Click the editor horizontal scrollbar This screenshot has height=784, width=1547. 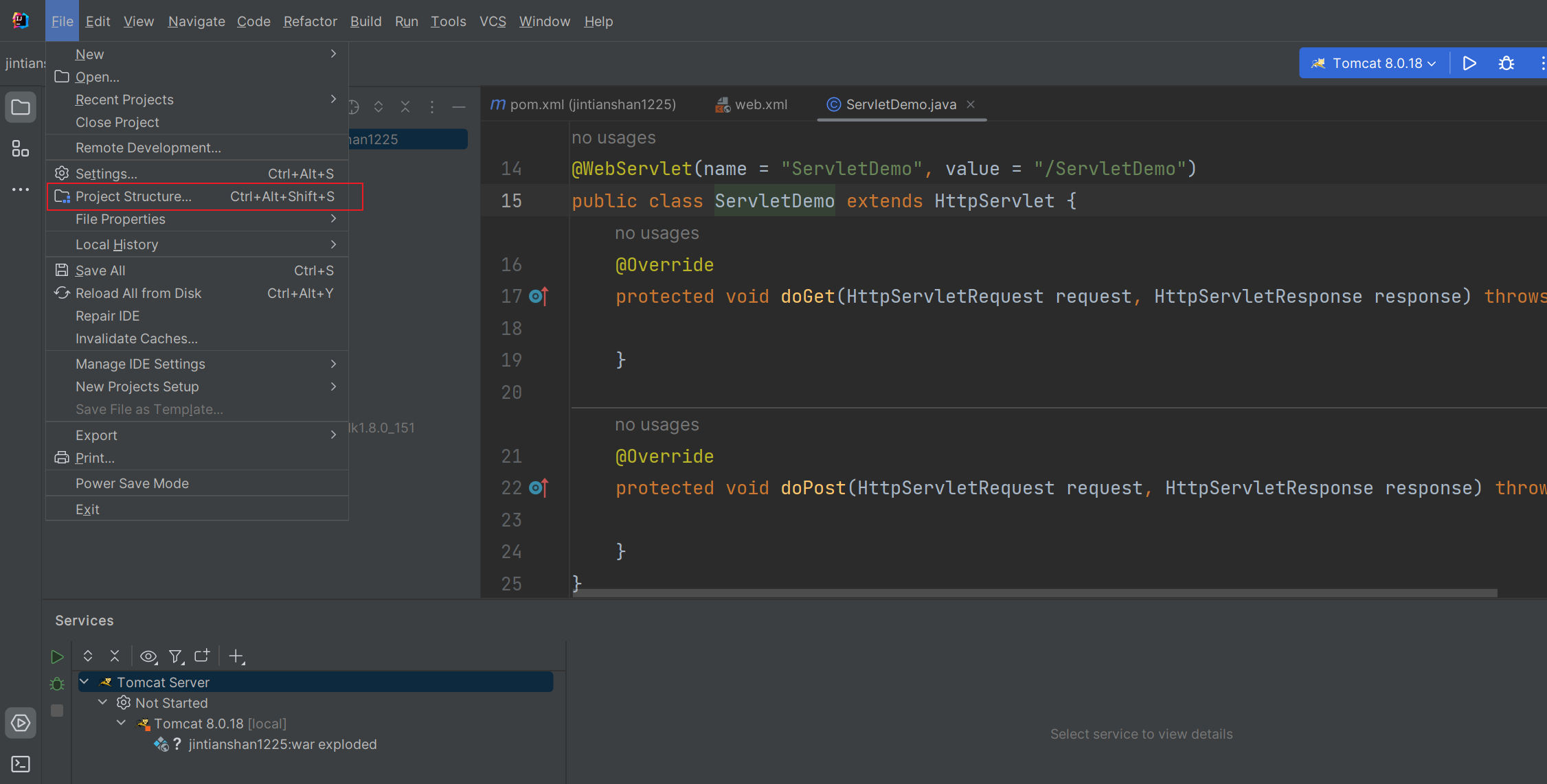tap(1034, 592)
